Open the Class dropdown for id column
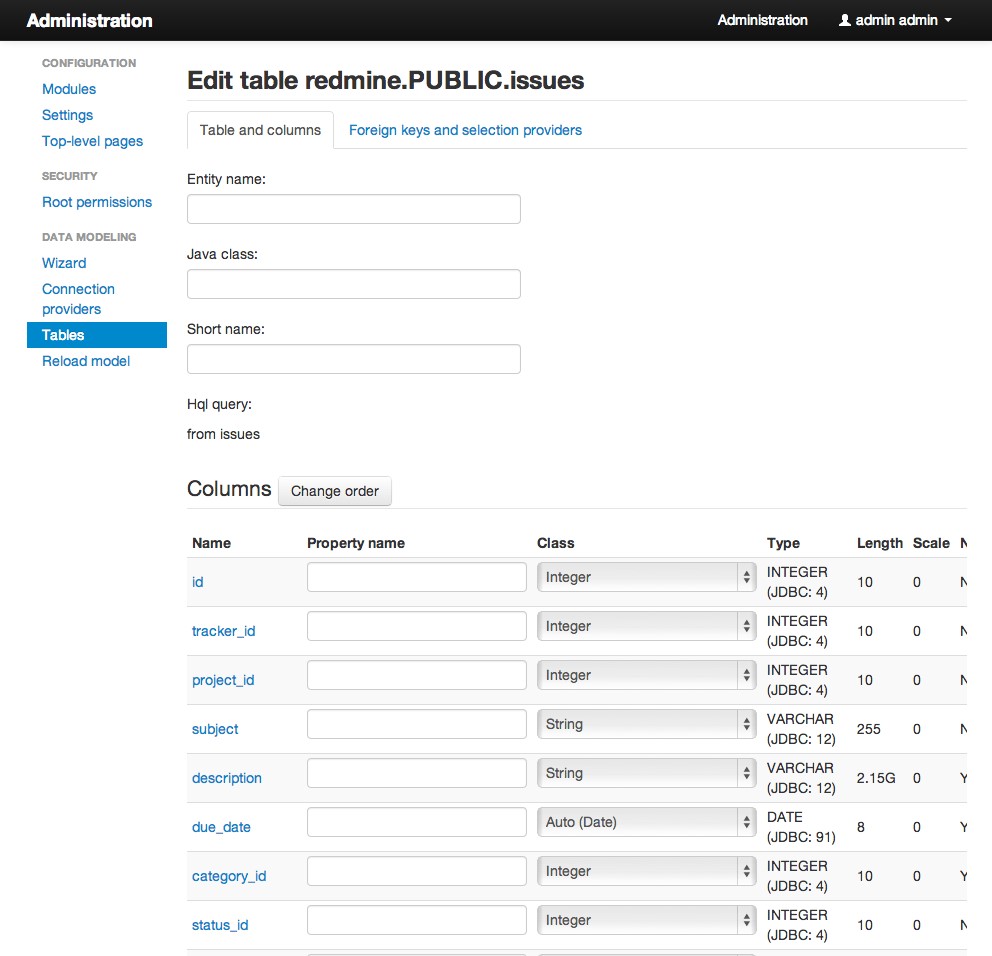This screenshot has width=992, height=956. coord(646,577)
